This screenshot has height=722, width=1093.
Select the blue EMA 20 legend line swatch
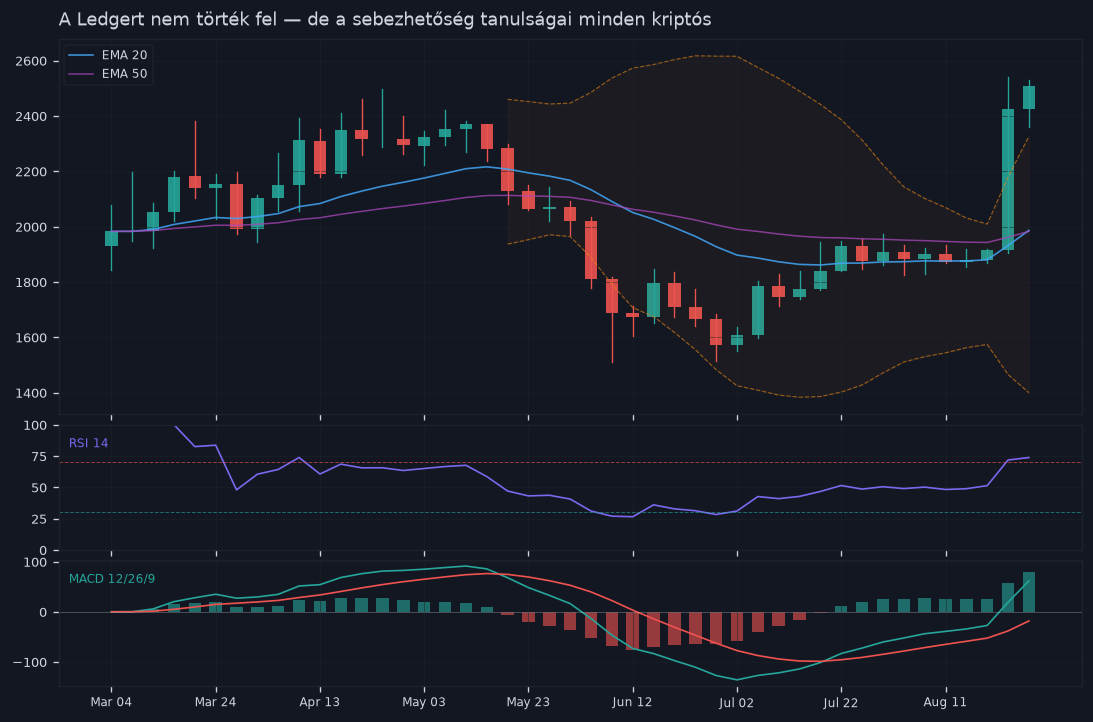click(81, 55)
